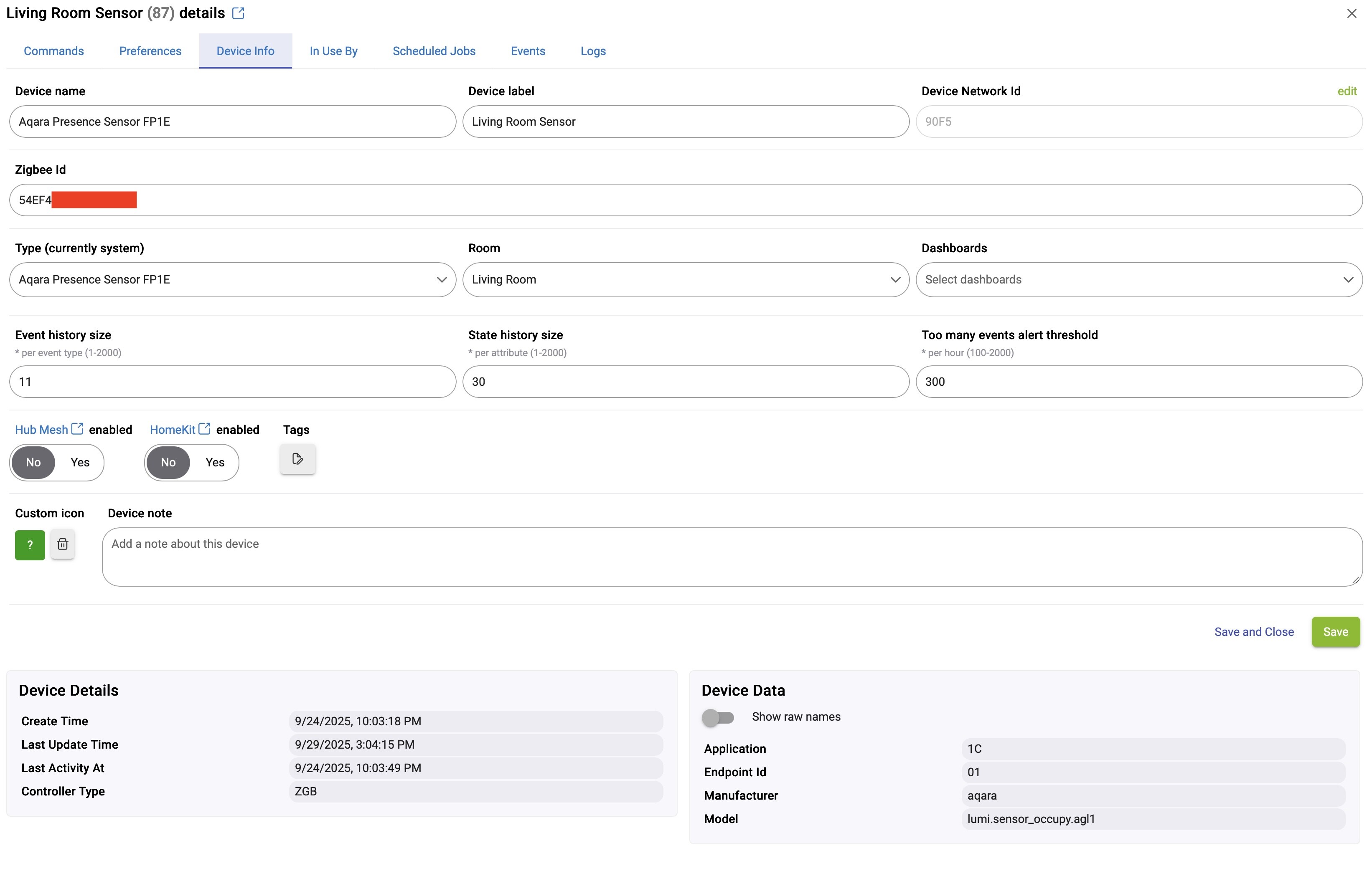The image size is (1372, 871).
Task: Toggle Show raw names switch
Action: click(x=717, y=717)
